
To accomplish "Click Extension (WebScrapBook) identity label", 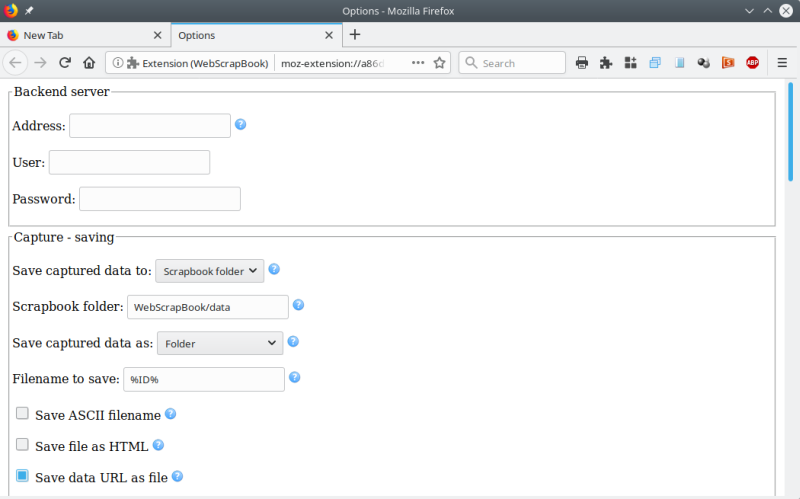I will coord(198,63).
